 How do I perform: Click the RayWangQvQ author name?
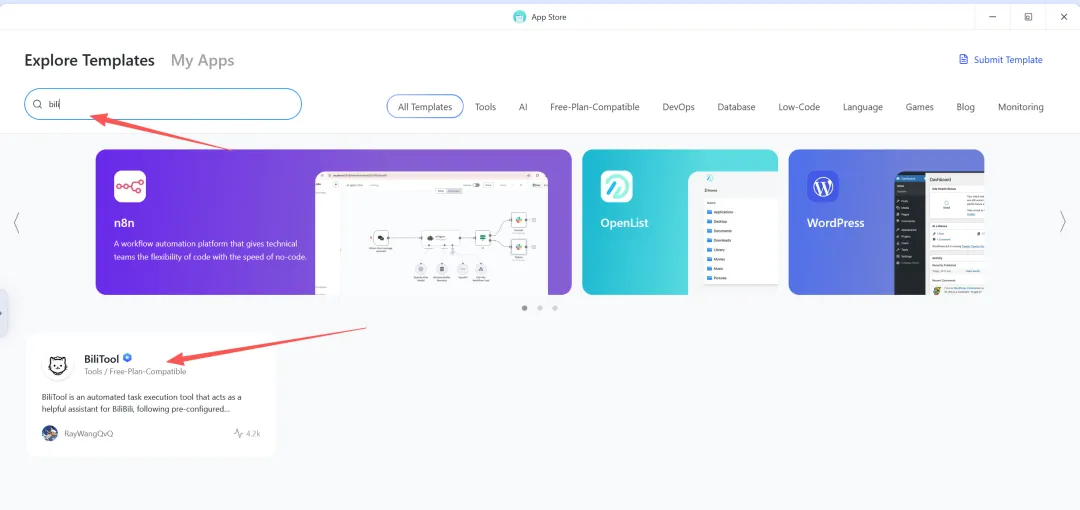click(x=88, y=434)
